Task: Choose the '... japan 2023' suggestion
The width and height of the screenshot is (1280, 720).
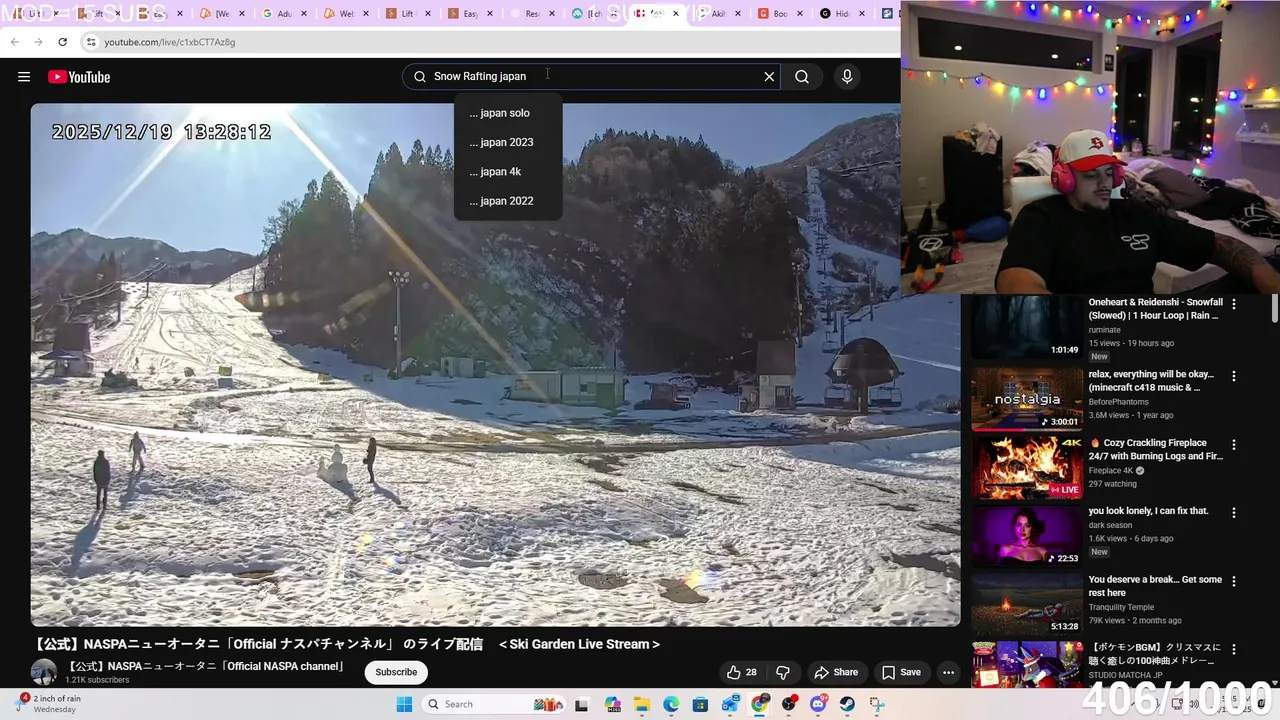Action: [508, 142]
